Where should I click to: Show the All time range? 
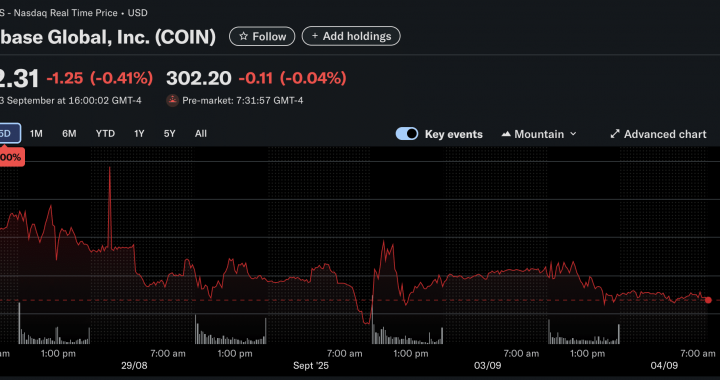pyautogui.click(x=201, y=134)
